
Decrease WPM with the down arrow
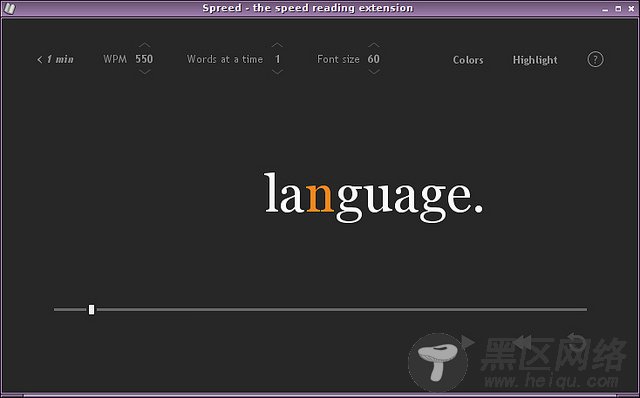pos(144,72)
